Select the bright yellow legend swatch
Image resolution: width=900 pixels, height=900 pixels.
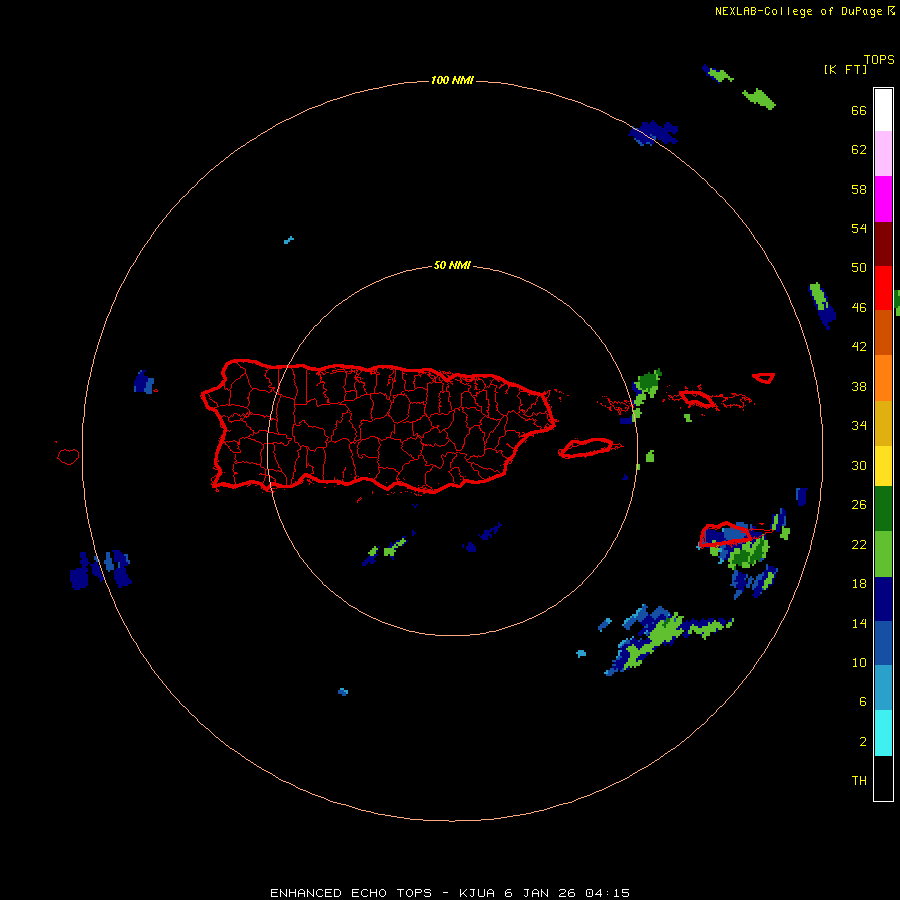coord(883,466)
